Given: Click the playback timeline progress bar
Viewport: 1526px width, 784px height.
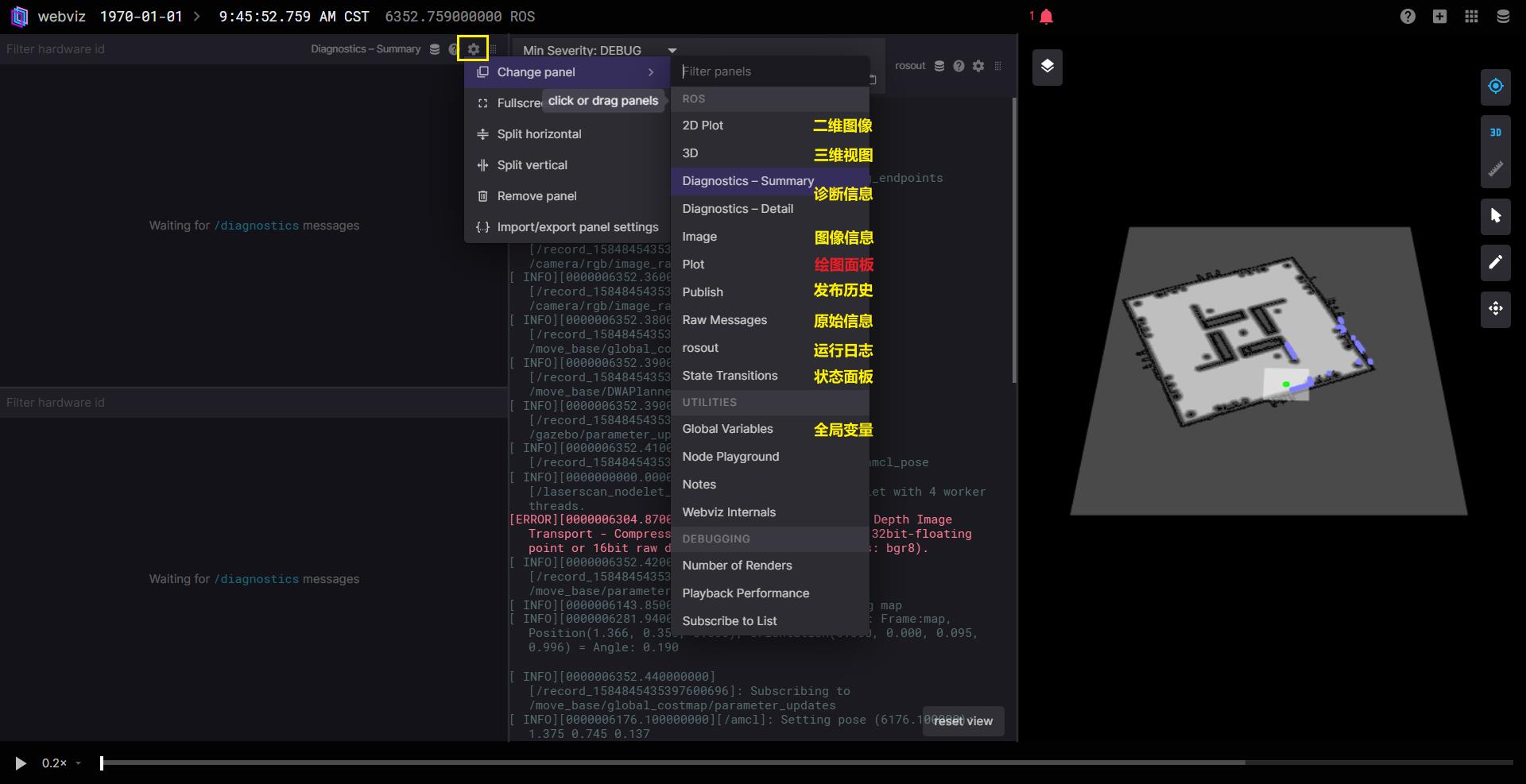Looking at the screenshot, I should tap(807, 763).
